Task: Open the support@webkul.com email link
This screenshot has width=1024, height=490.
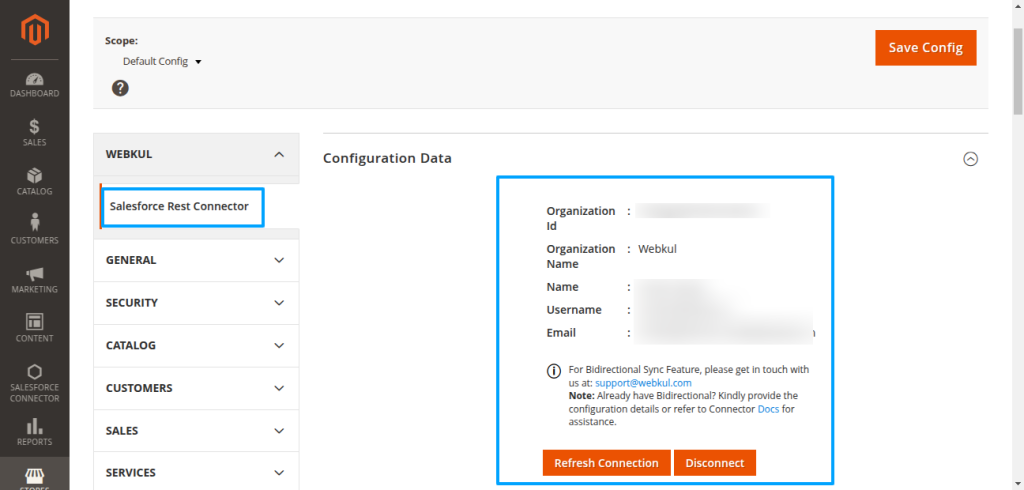Action: tap(643, 383)
